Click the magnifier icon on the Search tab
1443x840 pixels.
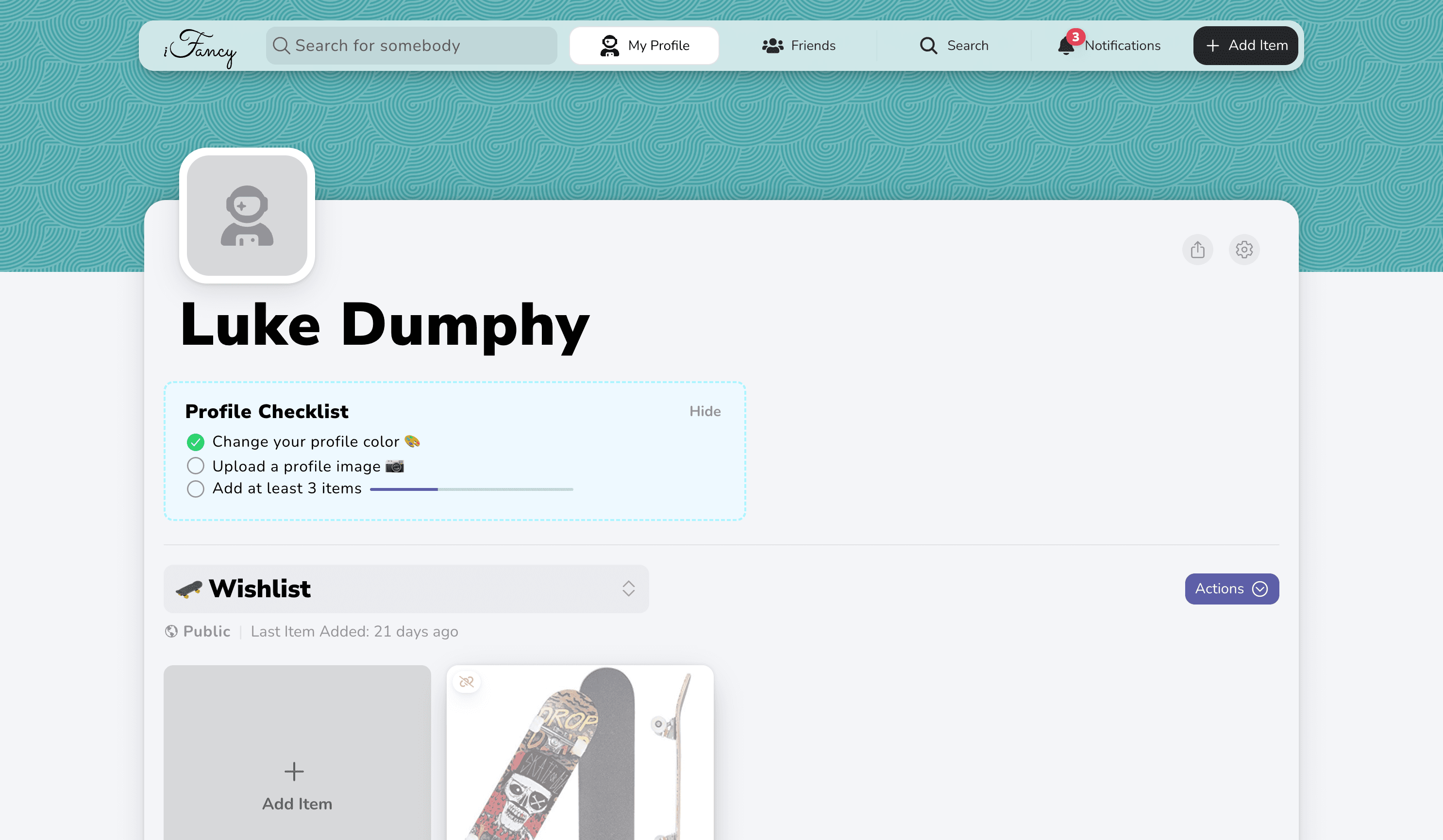coord(928,45)
